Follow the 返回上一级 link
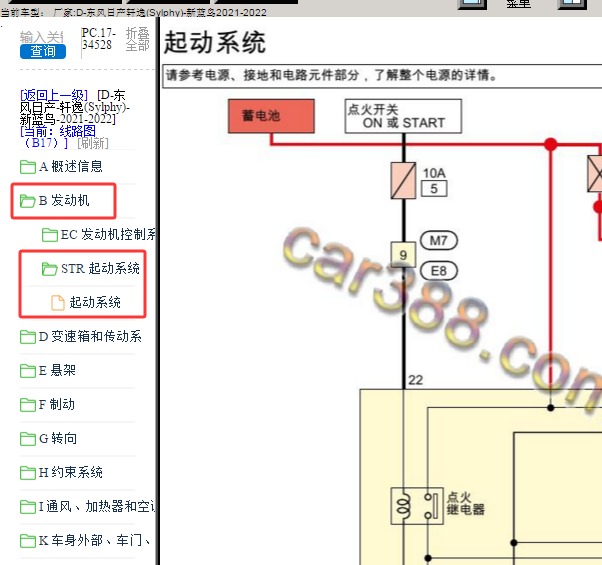Image resolution: width=602 pixels, height=565 pixels. click(x=54, y=95)
